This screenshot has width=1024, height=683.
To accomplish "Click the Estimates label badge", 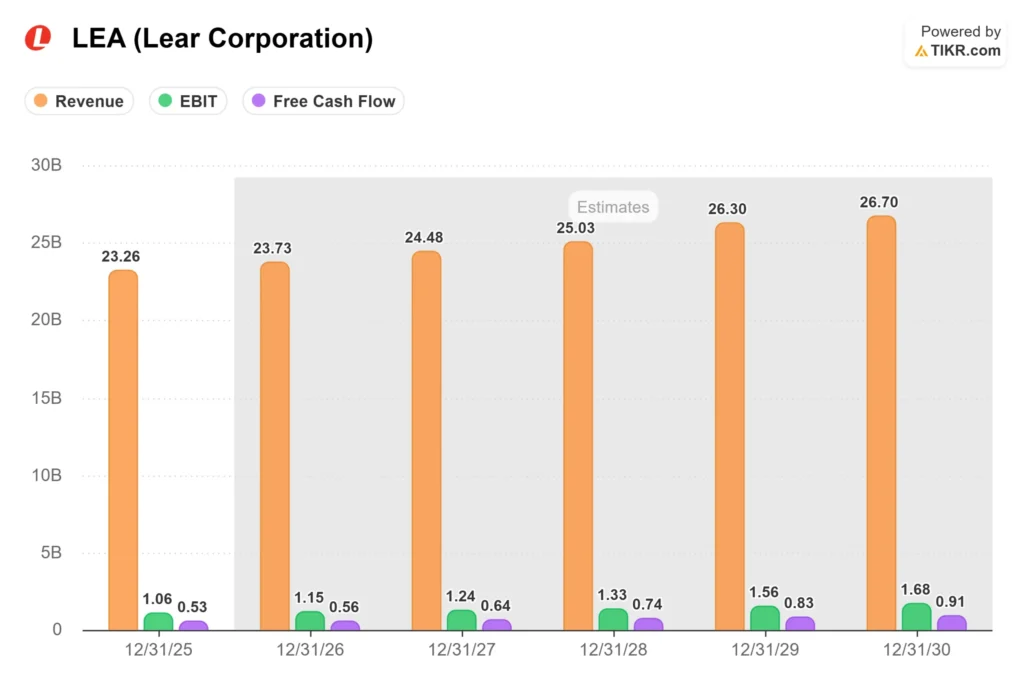I will (613, 207).
